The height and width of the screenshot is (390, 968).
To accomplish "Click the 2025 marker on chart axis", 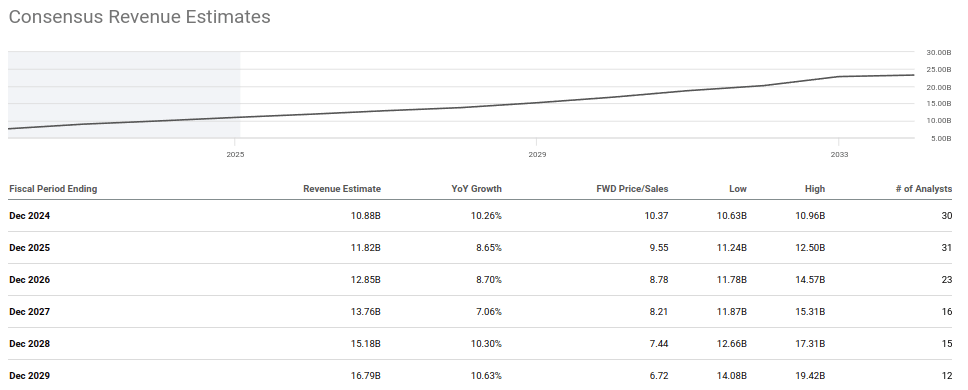I will [x=235, y=155].
